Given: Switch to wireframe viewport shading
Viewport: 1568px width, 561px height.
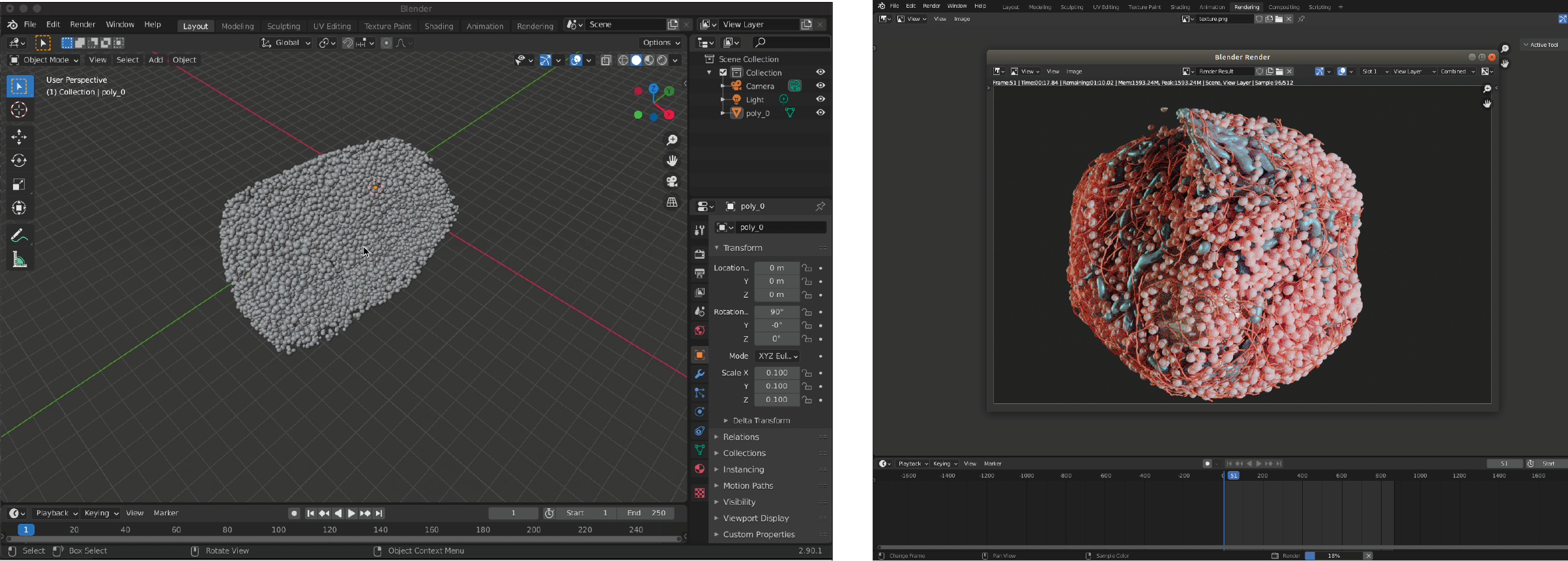Looking at the screenshot, I should click(623, 60).
